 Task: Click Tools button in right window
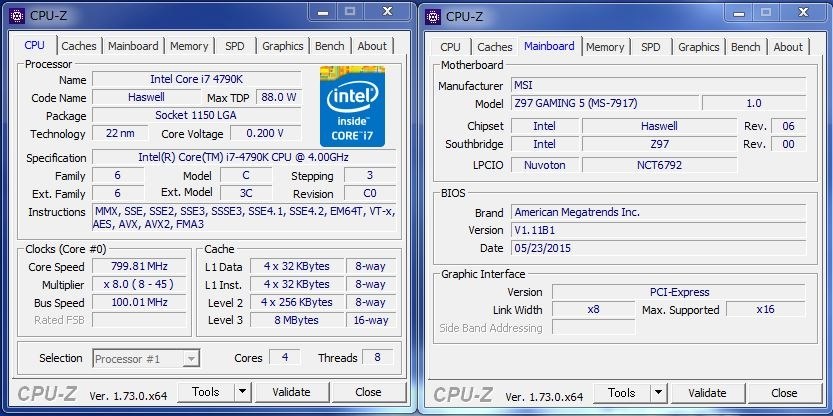pos(622,393)
